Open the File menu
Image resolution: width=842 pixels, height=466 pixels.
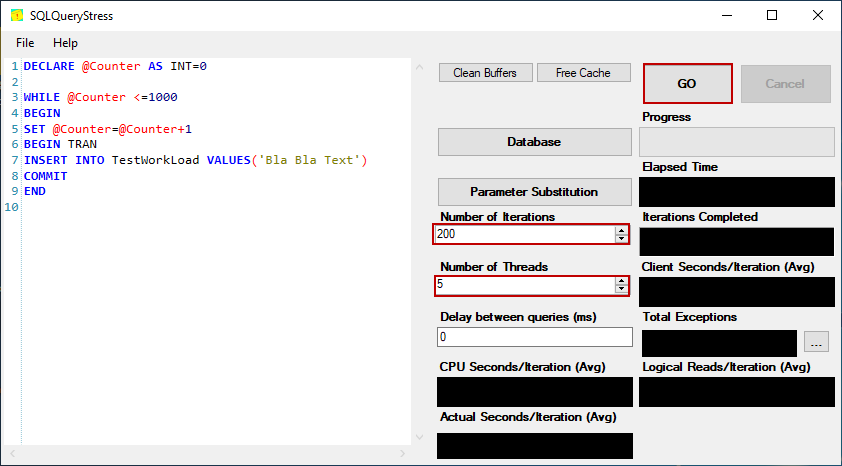point(25,43)
